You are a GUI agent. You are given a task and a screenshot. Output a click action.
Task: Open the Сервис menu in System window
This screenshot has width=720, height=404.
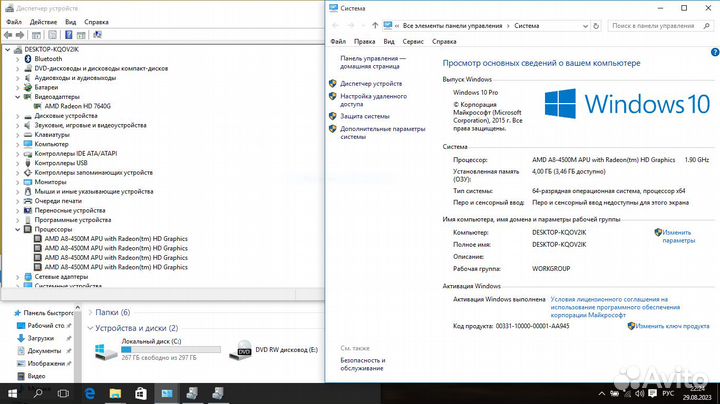413,41
